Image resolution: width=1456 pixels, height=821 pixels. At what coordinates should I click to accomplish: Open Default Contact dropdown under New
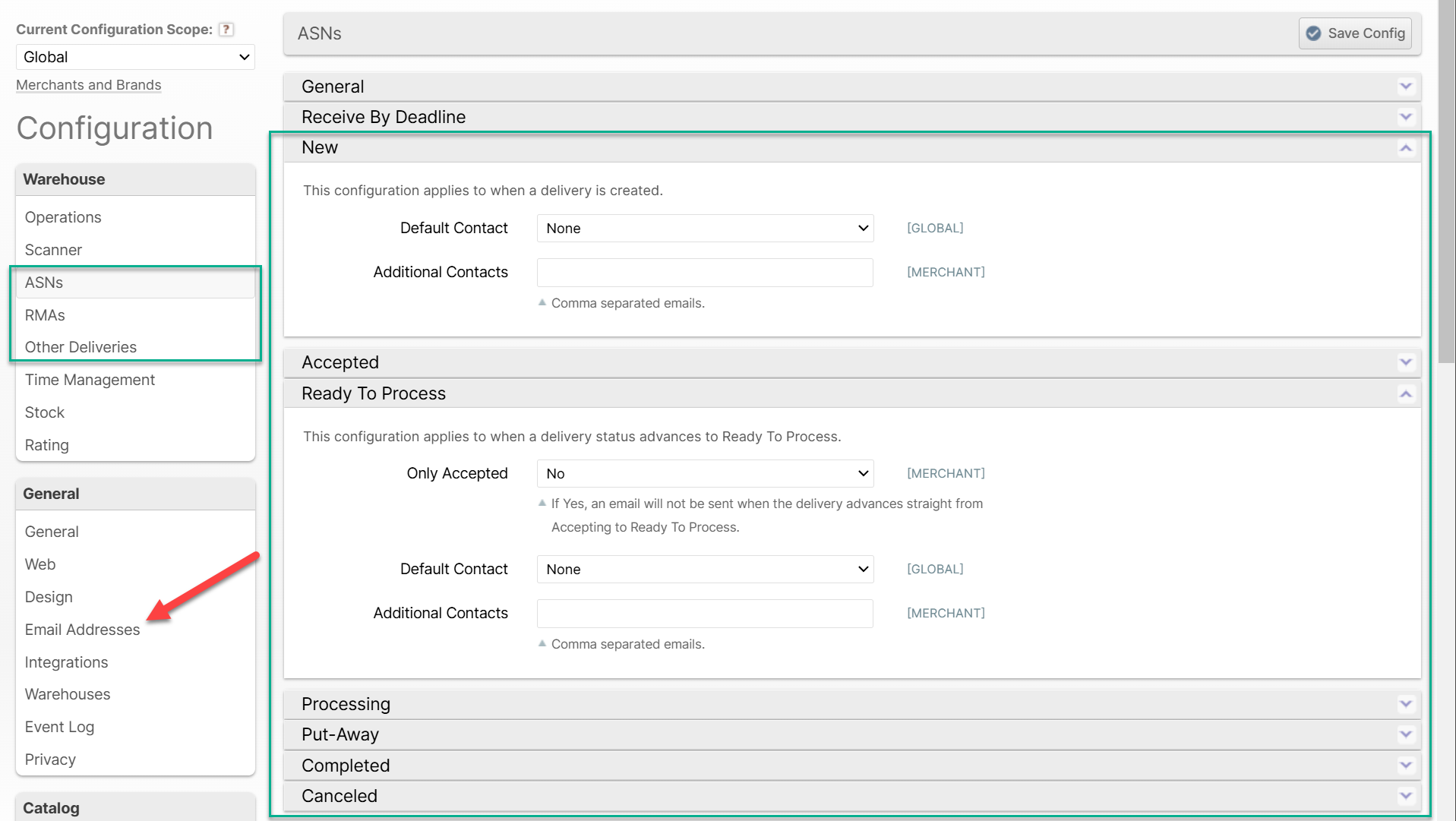[x=705, y=229]
